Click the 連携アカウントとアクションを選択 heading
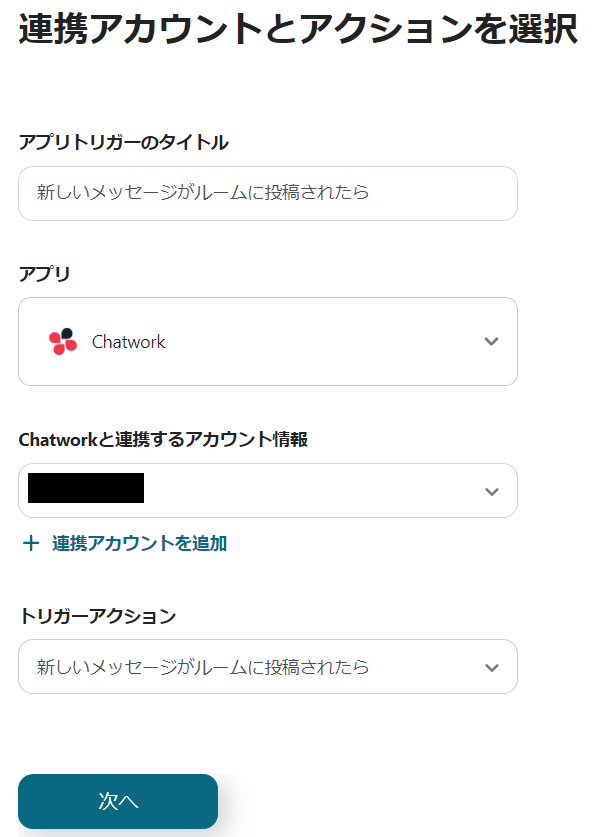 297,30
